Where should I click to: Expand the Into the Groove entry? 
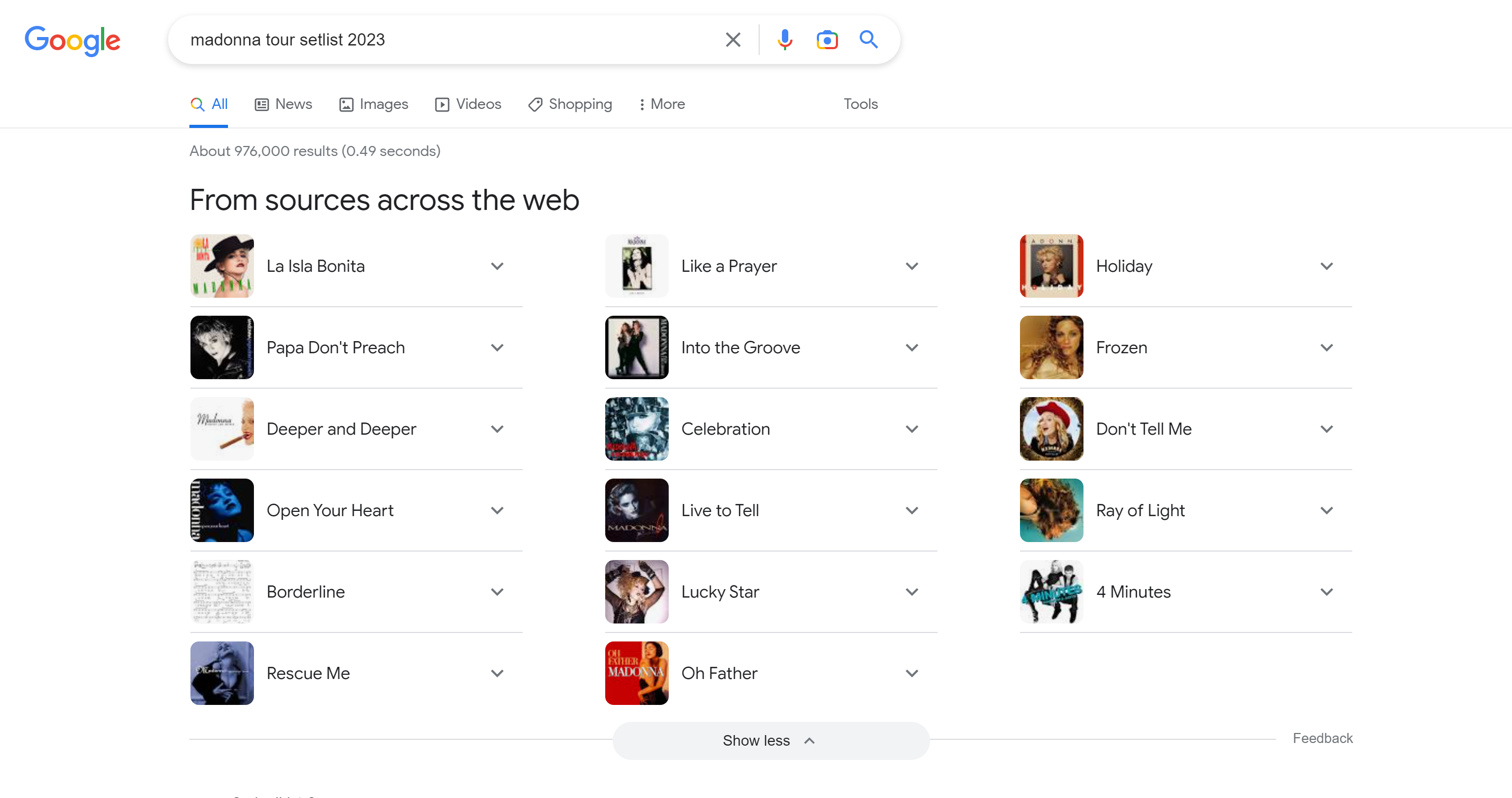click(x=912, y=348)
